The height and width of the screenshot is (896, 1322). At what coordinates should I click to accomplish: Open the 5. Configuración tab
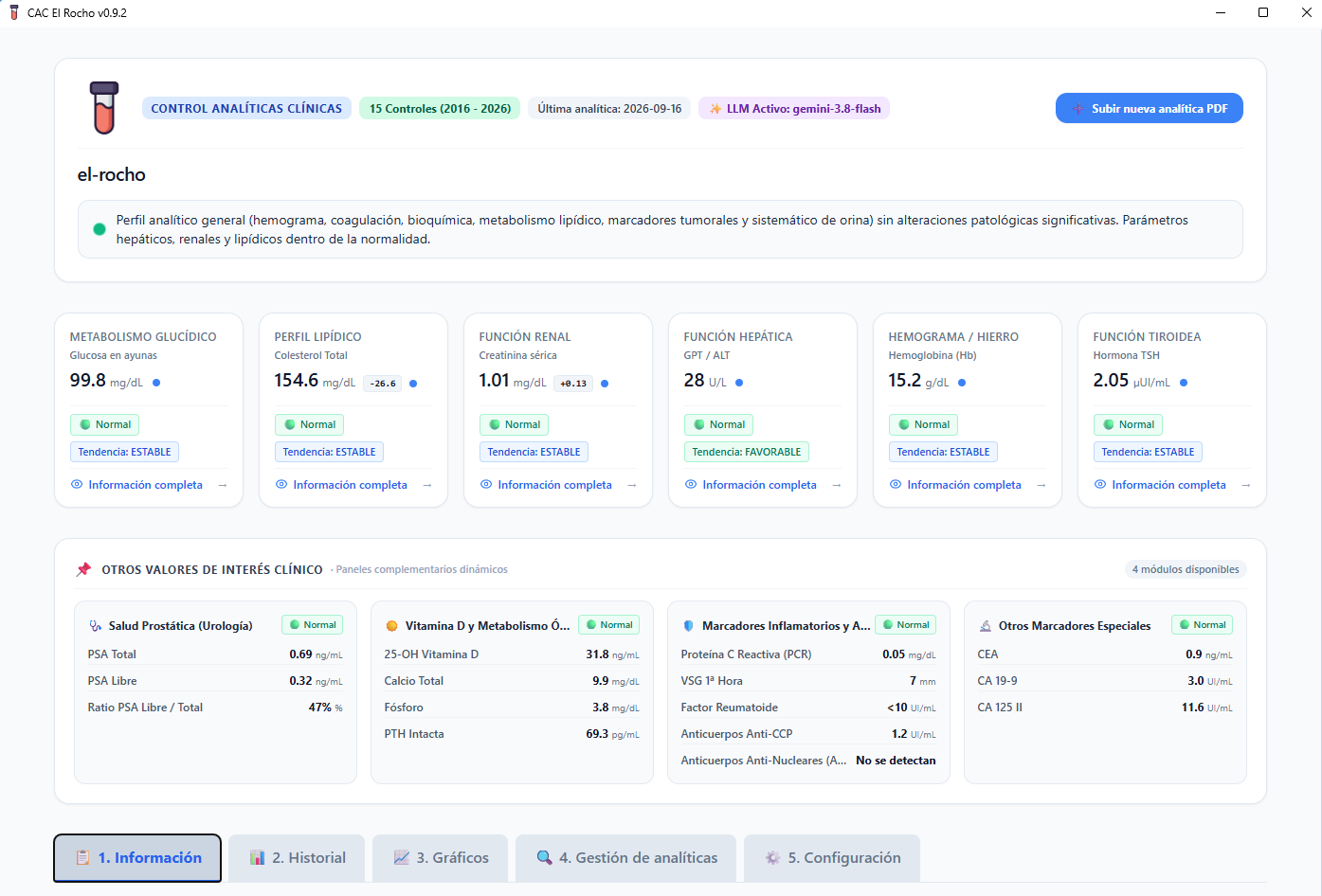832,857
